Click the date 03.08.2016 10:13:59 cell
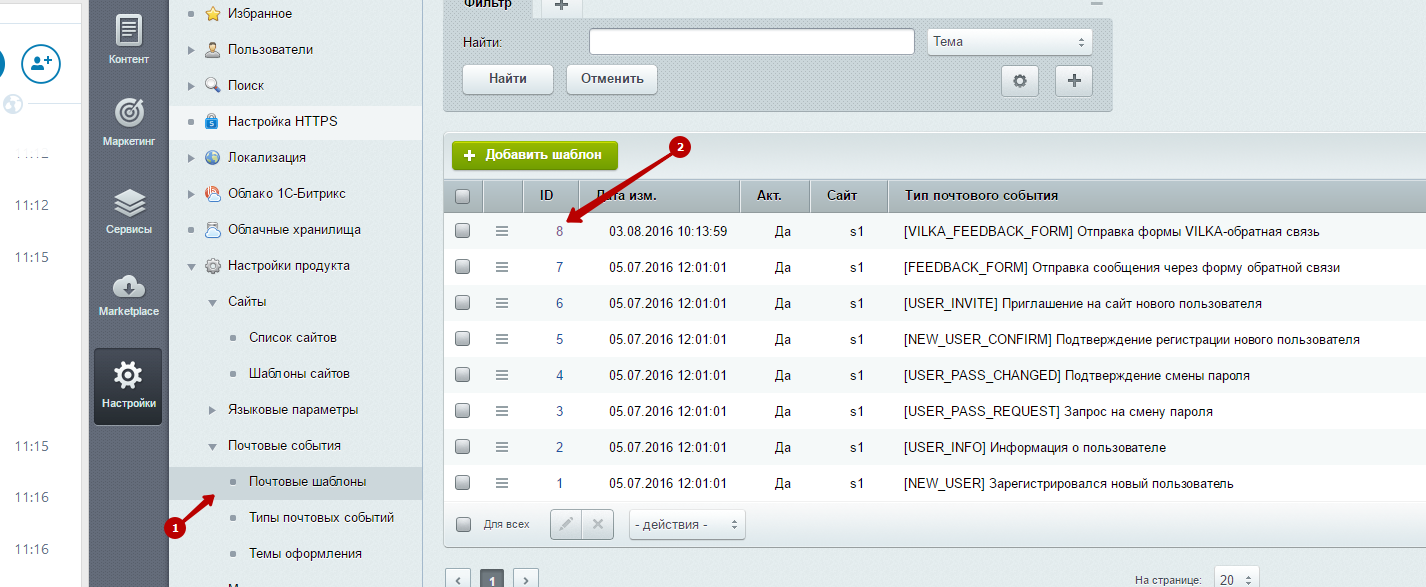 [x=668, y=231]
